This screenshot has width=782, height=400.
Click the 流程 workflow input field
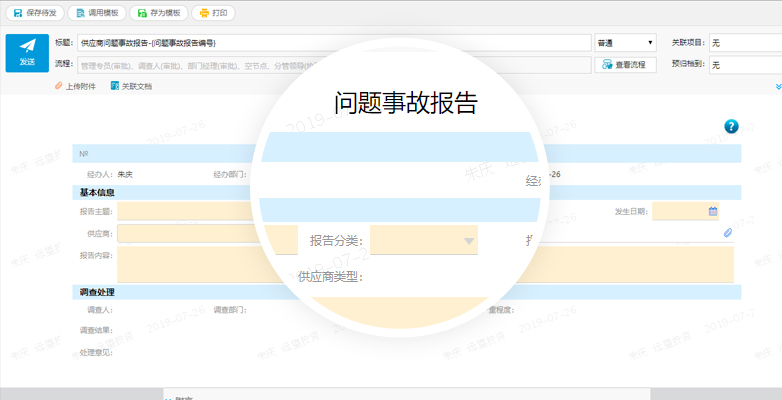coord(200,65)
